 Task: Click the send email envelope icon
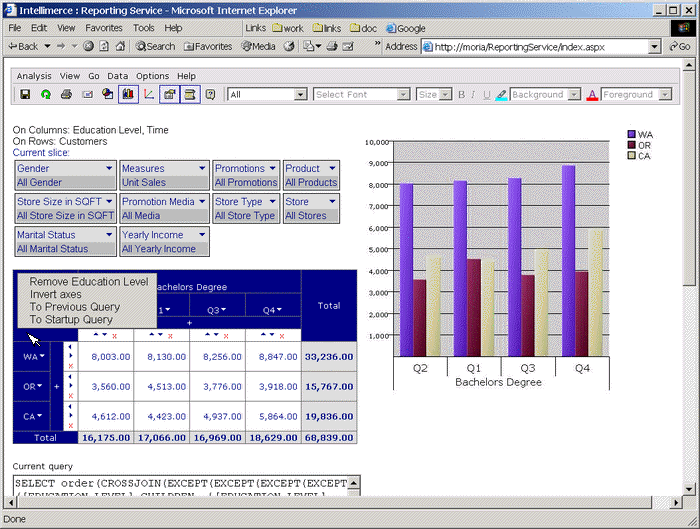pyautogui.click(x=88, y=94)
